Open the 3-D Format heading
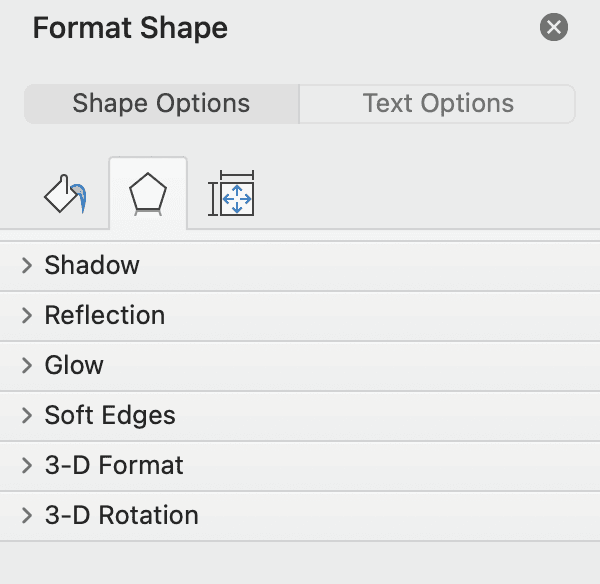 (114, 465)
